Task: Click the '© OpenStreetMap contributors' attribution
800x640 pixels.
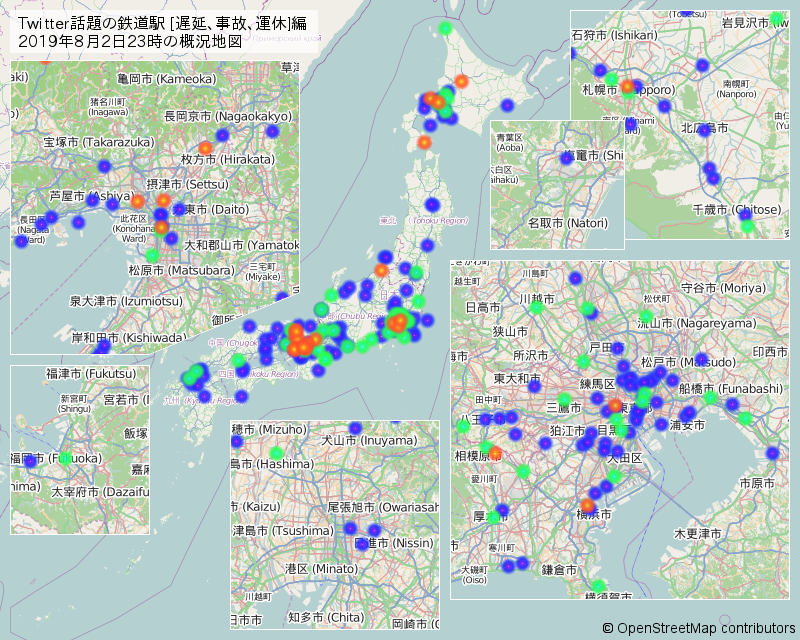Action: coord(698,628)
